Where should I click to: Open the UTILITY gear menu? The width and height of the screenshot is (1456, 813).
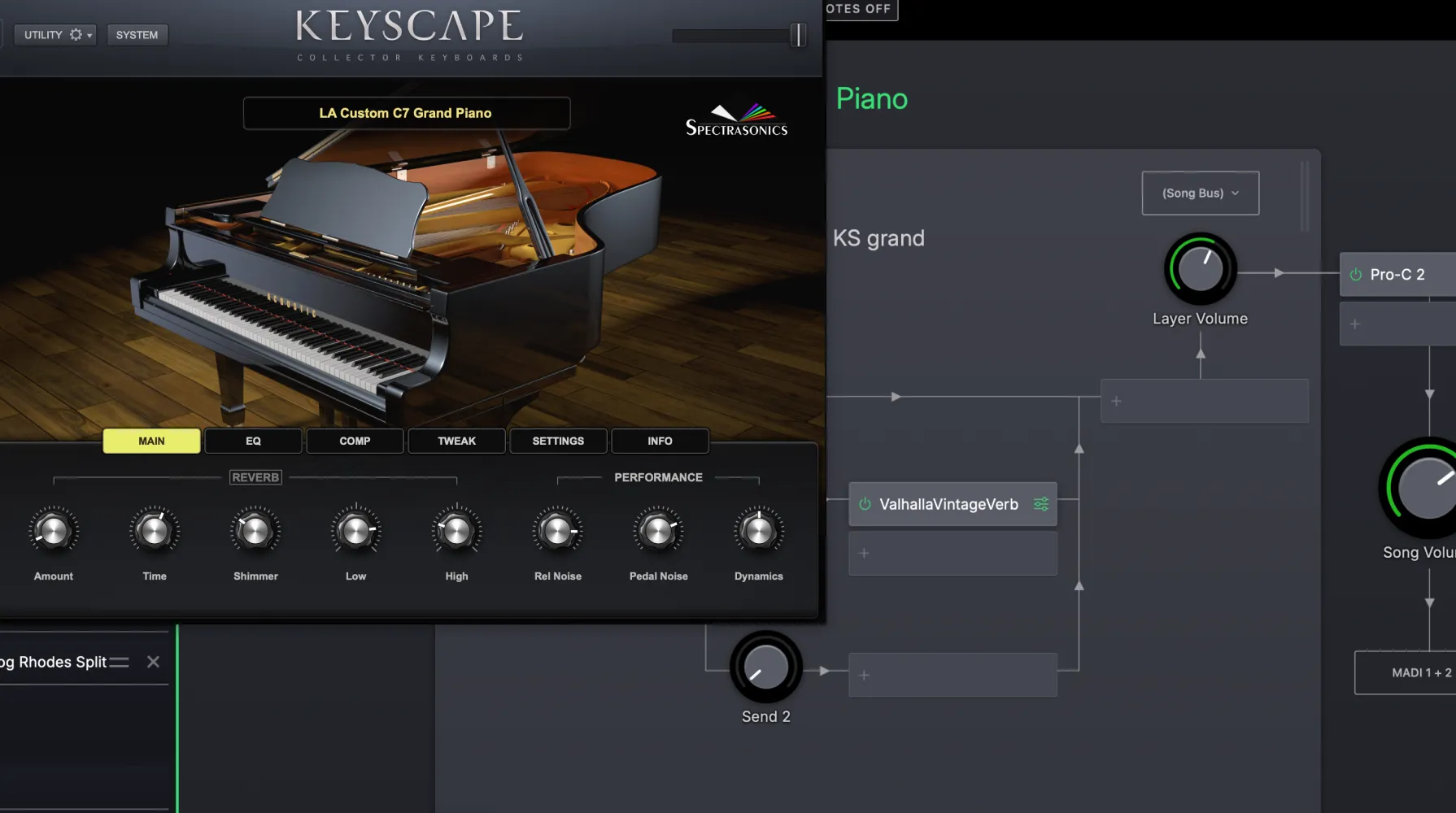55,35
